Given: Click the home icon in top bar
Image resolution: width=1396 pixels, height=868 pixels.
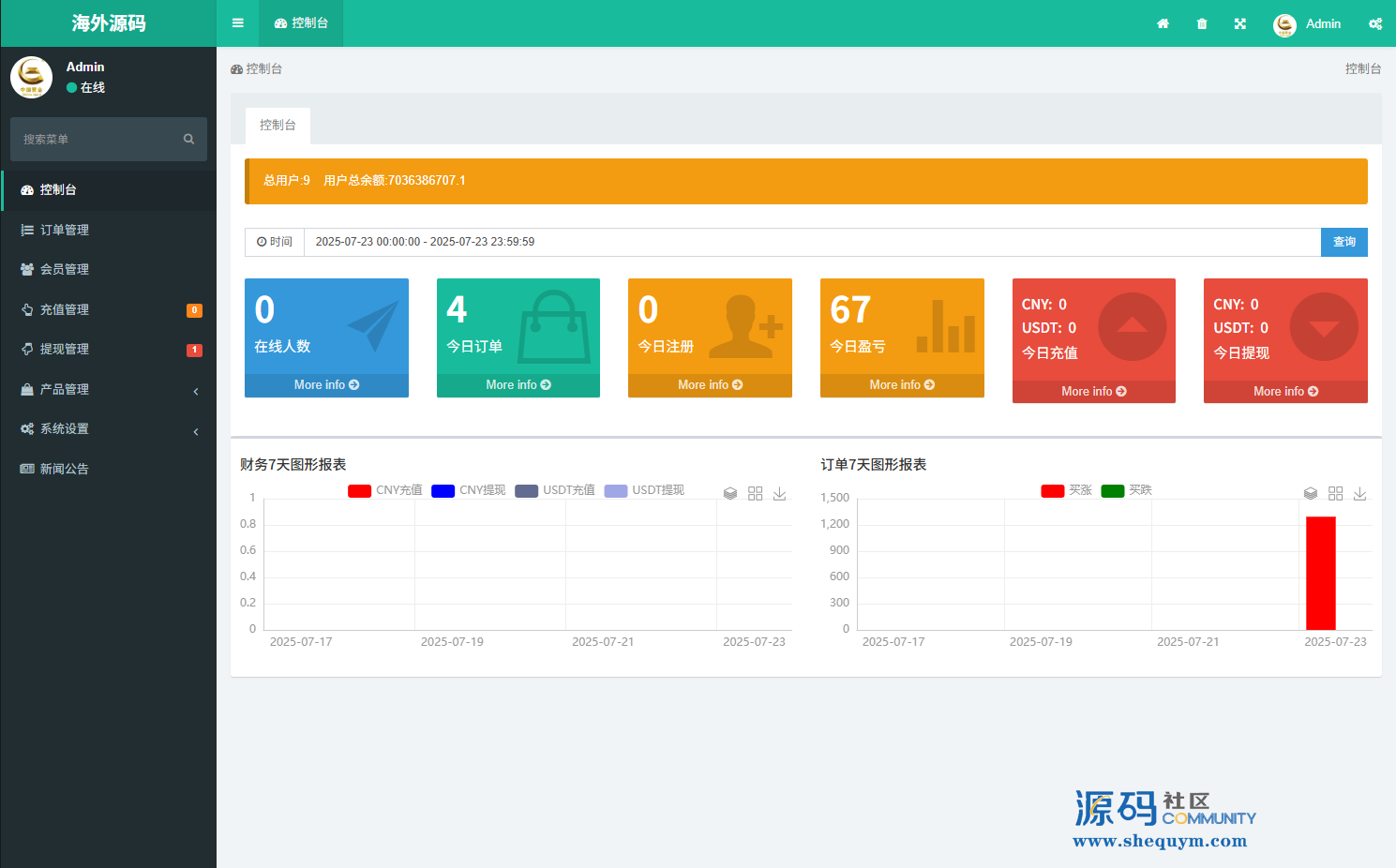Looking at the screenshot, I should click(1163, 23).
